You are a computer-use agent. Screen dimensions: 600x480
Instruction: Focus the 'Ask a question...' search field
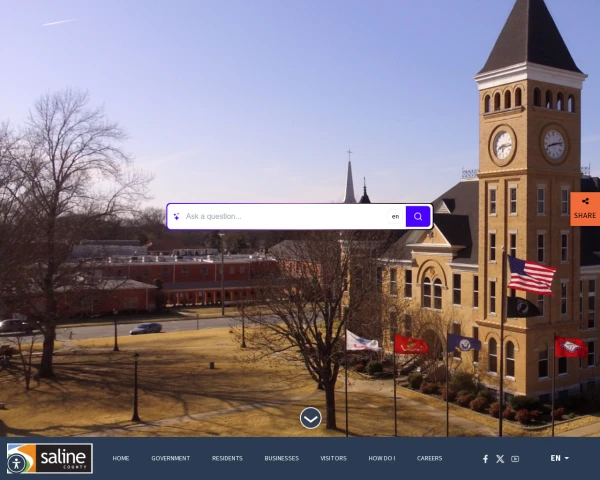[x=285, y=217]
